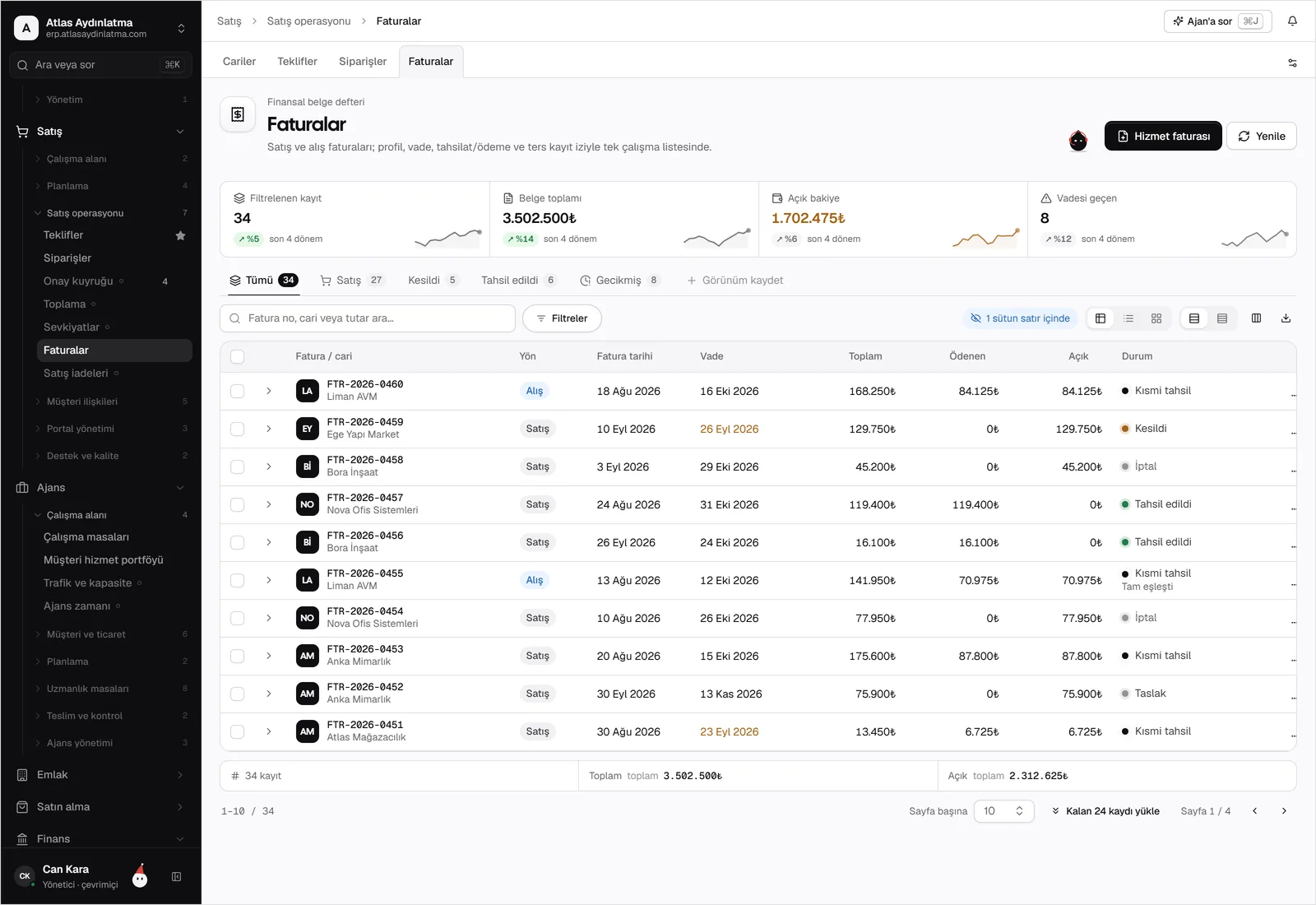1316x905 pixels.
Task: Click the star icon next to Teklifler
Action: (x=180, y=235)
